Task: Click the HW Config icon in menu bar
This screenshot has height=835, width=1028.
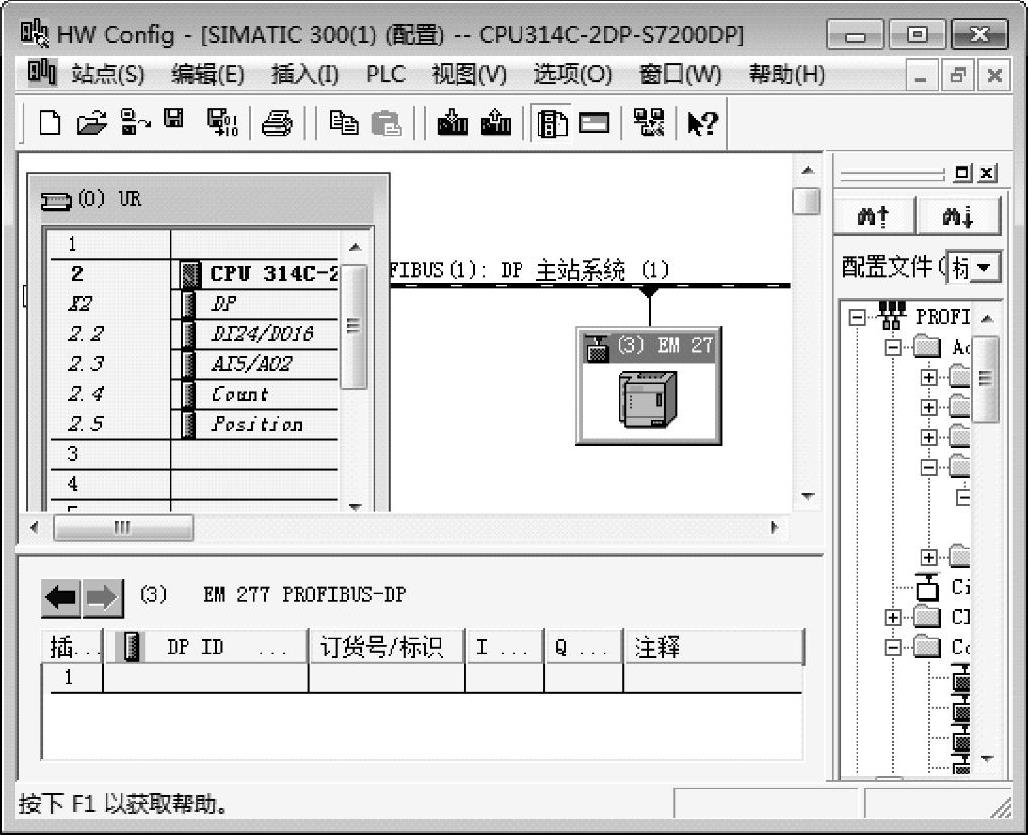Action: click(41, 73)
